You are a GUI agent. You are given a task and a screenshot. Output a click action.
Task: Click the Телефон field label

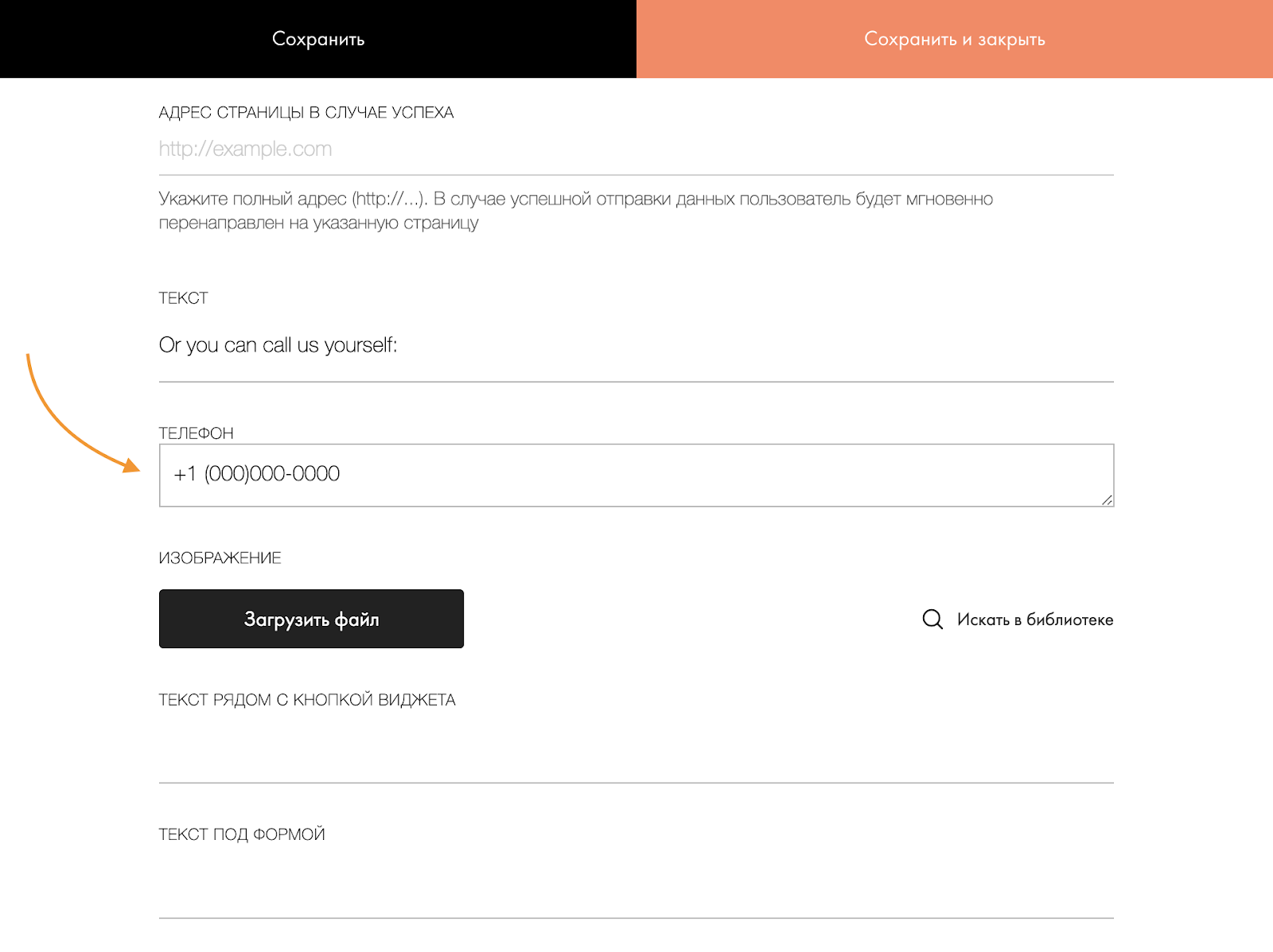pos(196,433)
